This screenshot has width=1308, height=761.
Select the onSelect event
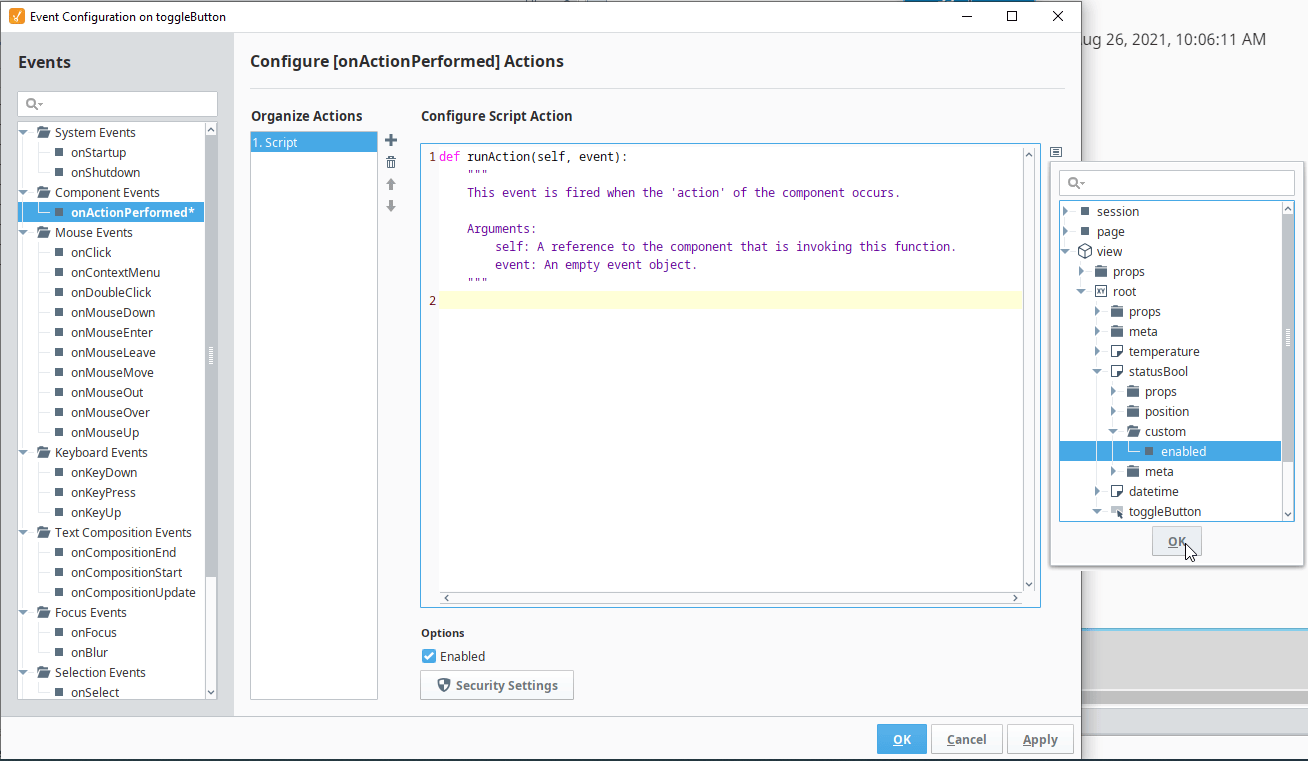95,692
